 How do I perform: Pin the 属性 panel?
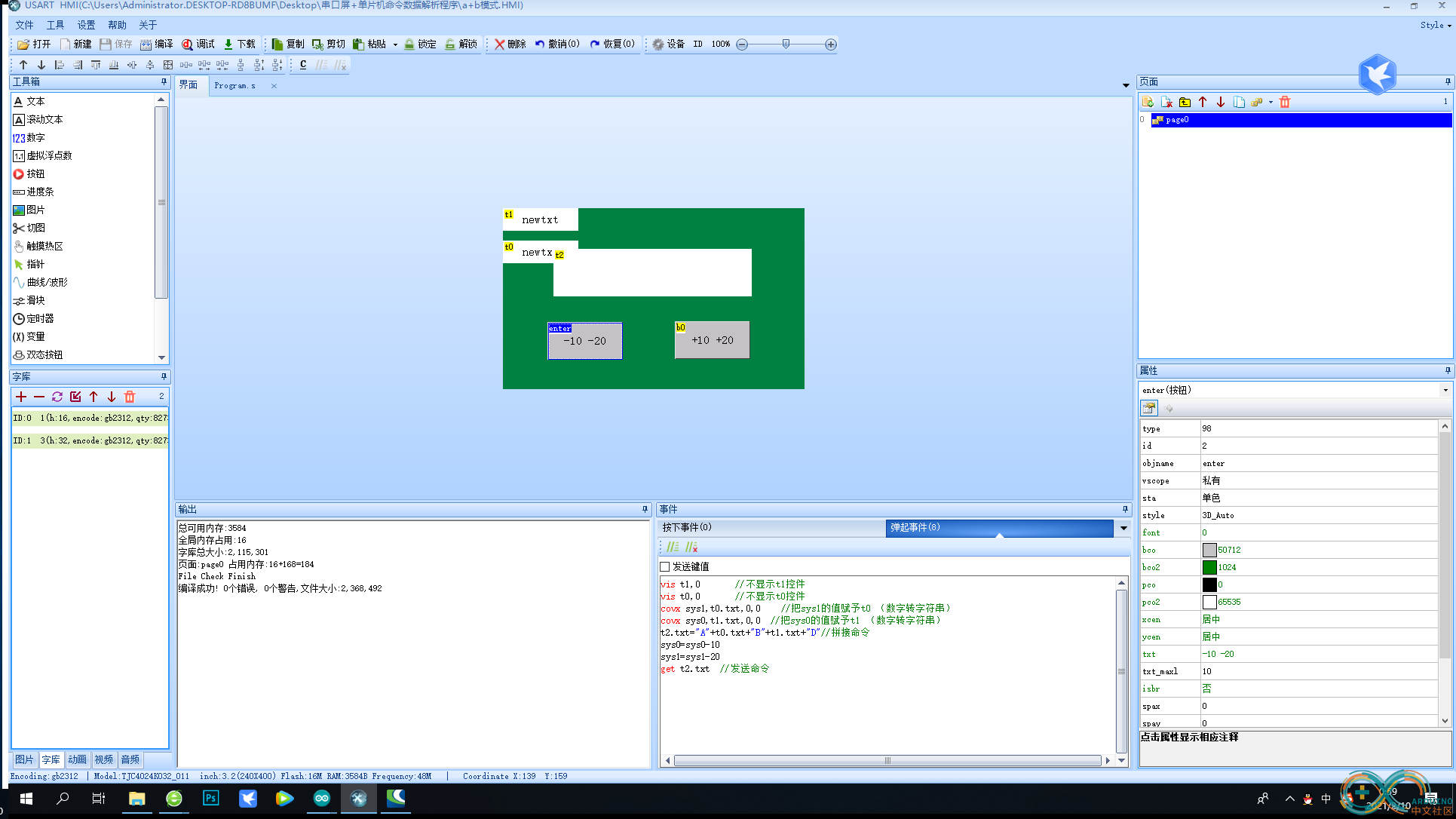1448,370
